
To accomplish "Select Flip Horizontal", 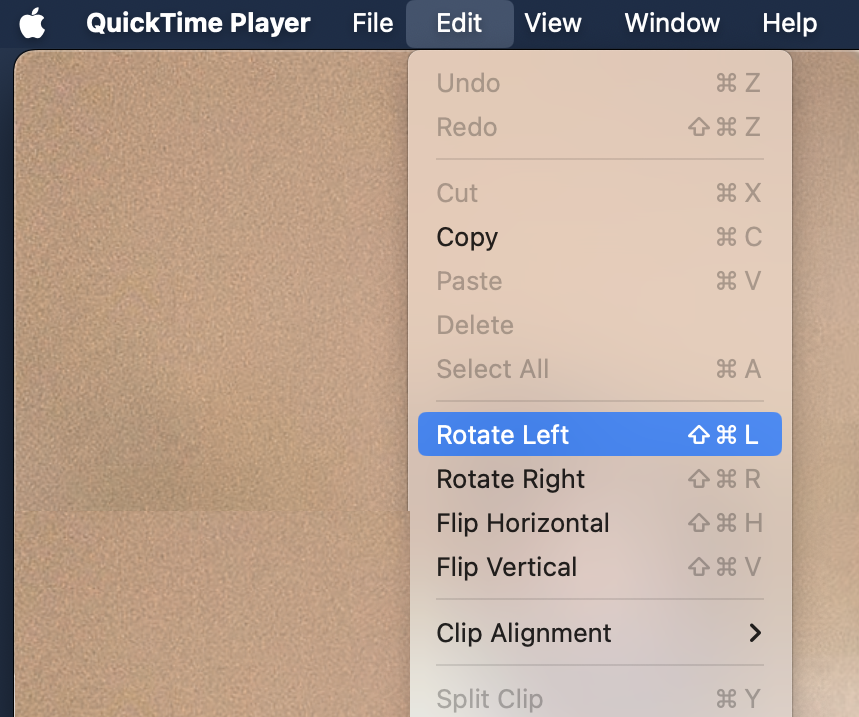I will coord(522,523).
